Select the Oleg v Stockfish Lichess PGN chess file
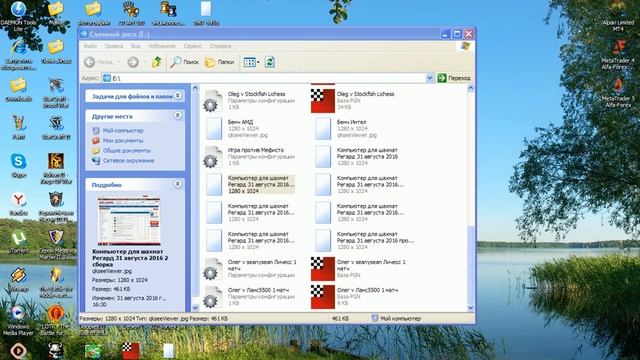 click(353, 100)
